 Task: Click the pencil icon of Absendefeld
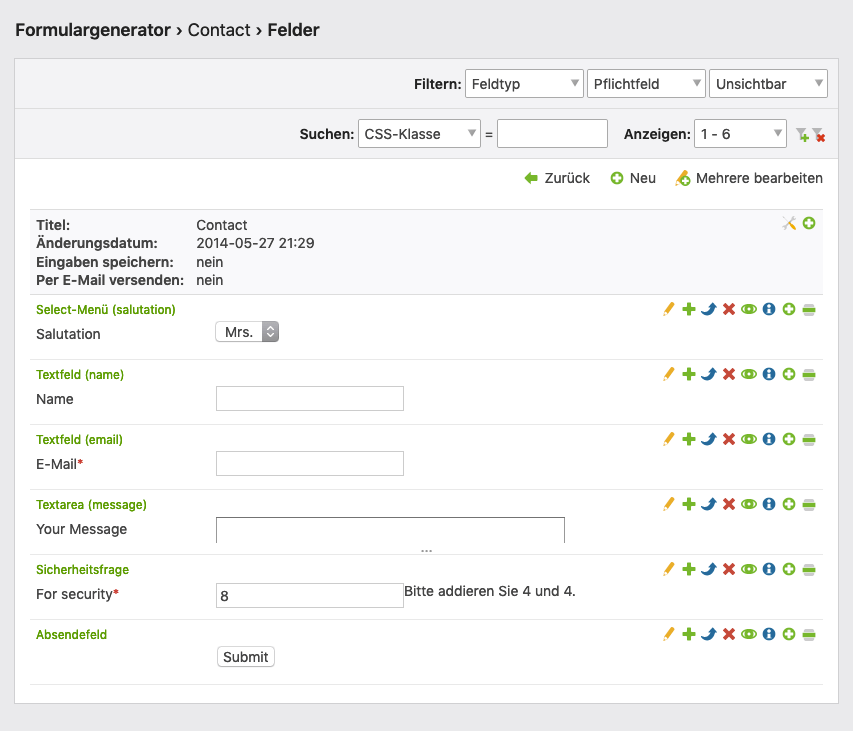point(669,634)
